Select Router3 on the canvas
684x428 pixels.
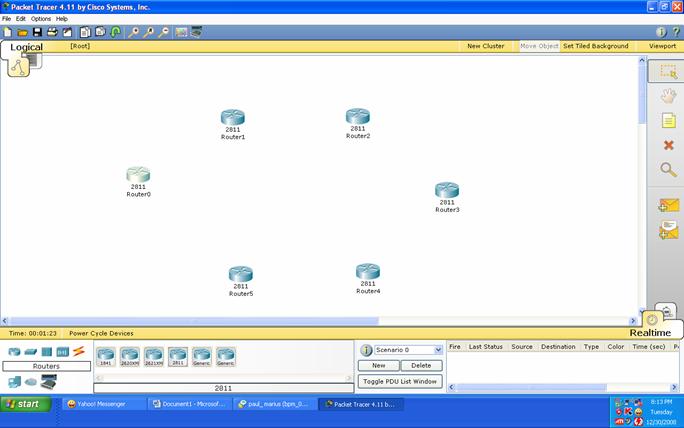447,192
